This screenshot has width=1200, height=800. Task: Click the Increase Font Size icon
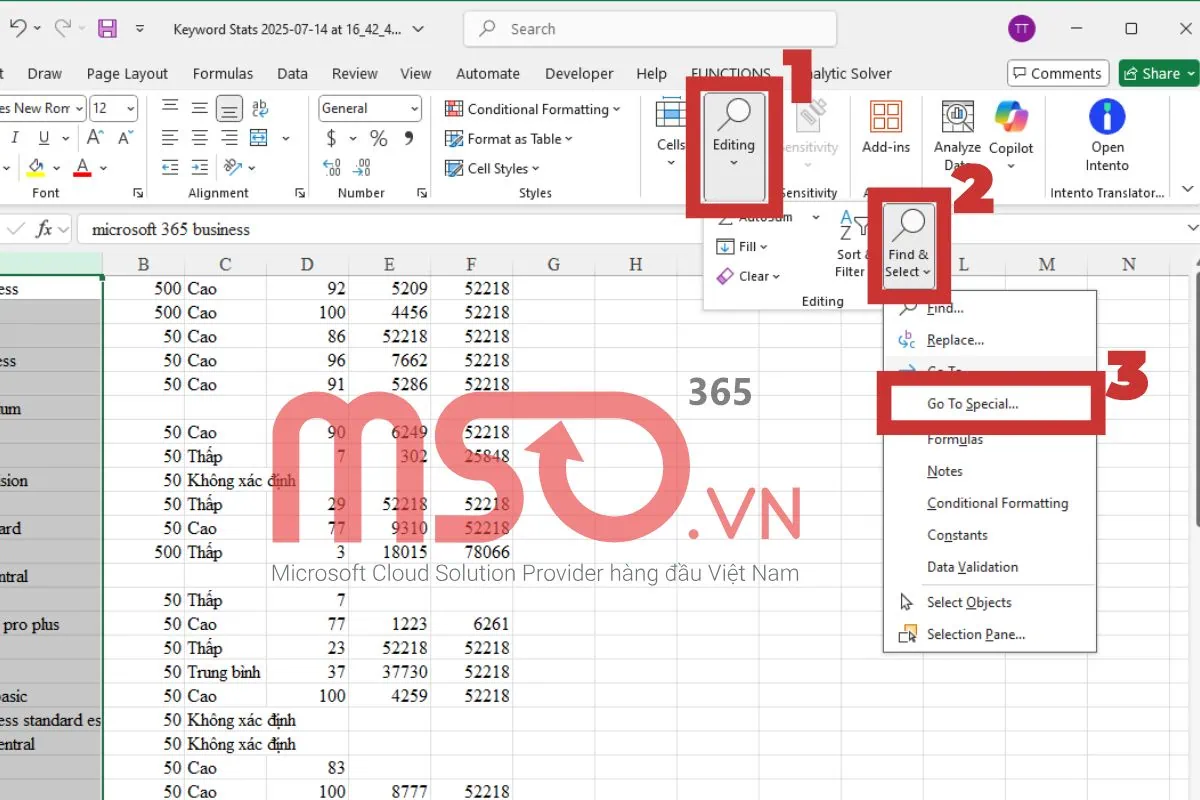pos(96,138)
